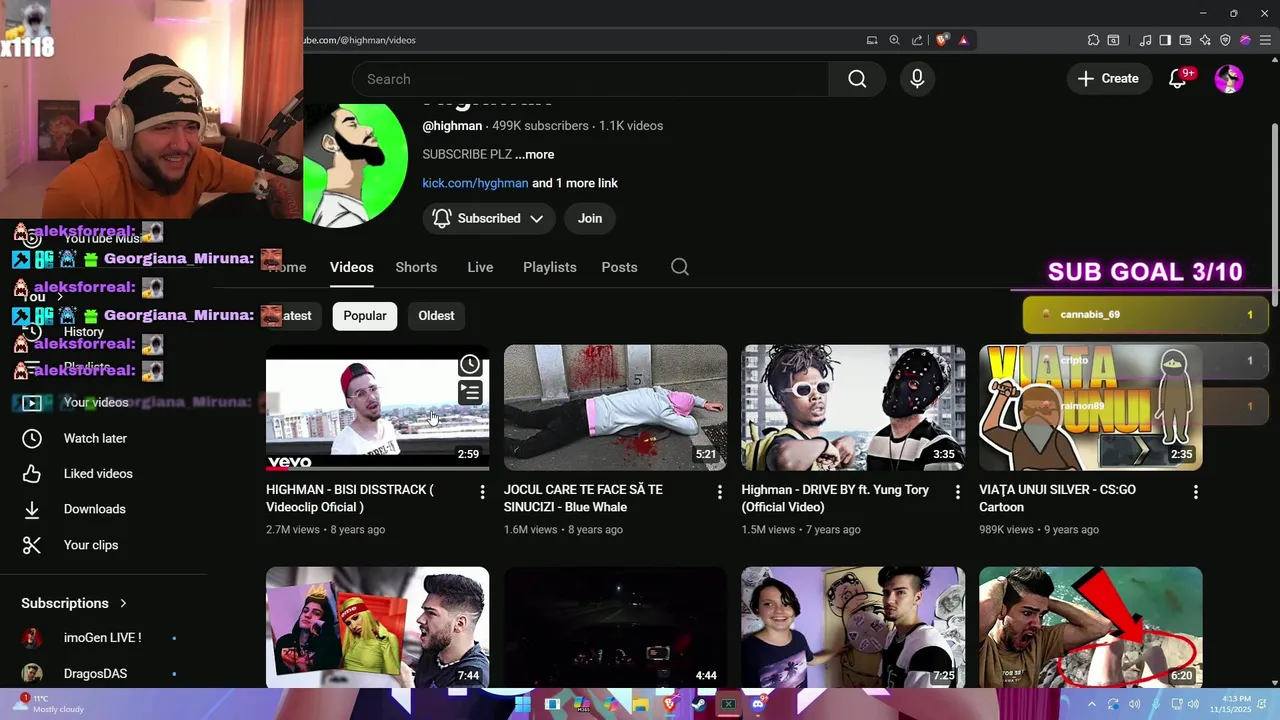This screenshot has height=720, width=1280.
Task: Open more options for HIGHMAN - BISI DISSTRACK
Action: pos(482,492)
